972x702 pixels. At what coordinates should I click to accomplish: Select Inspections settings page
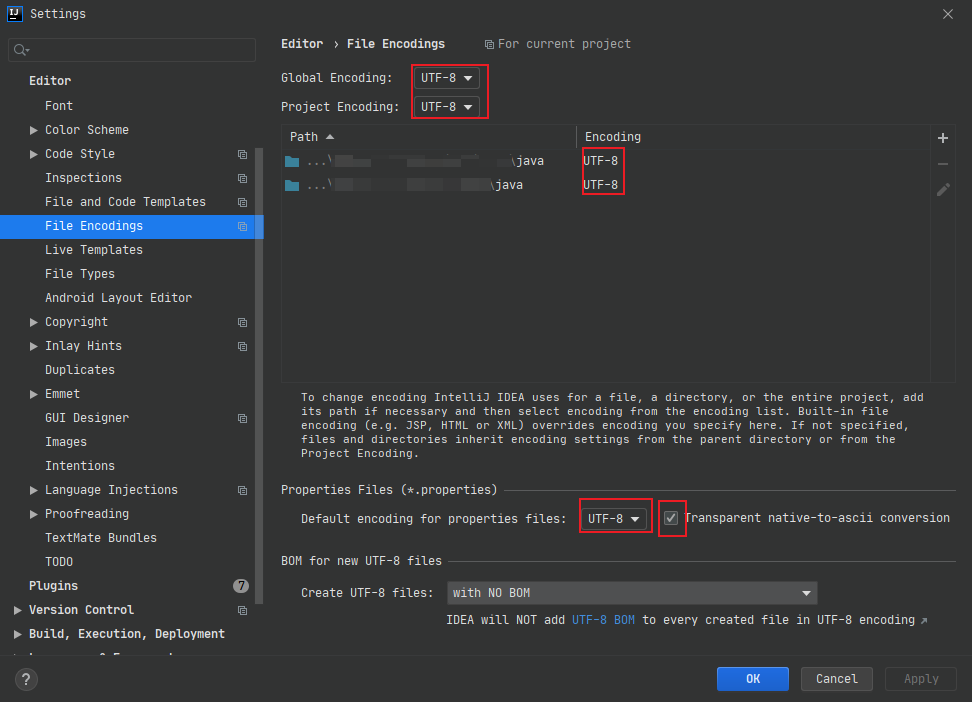(84, 178)
